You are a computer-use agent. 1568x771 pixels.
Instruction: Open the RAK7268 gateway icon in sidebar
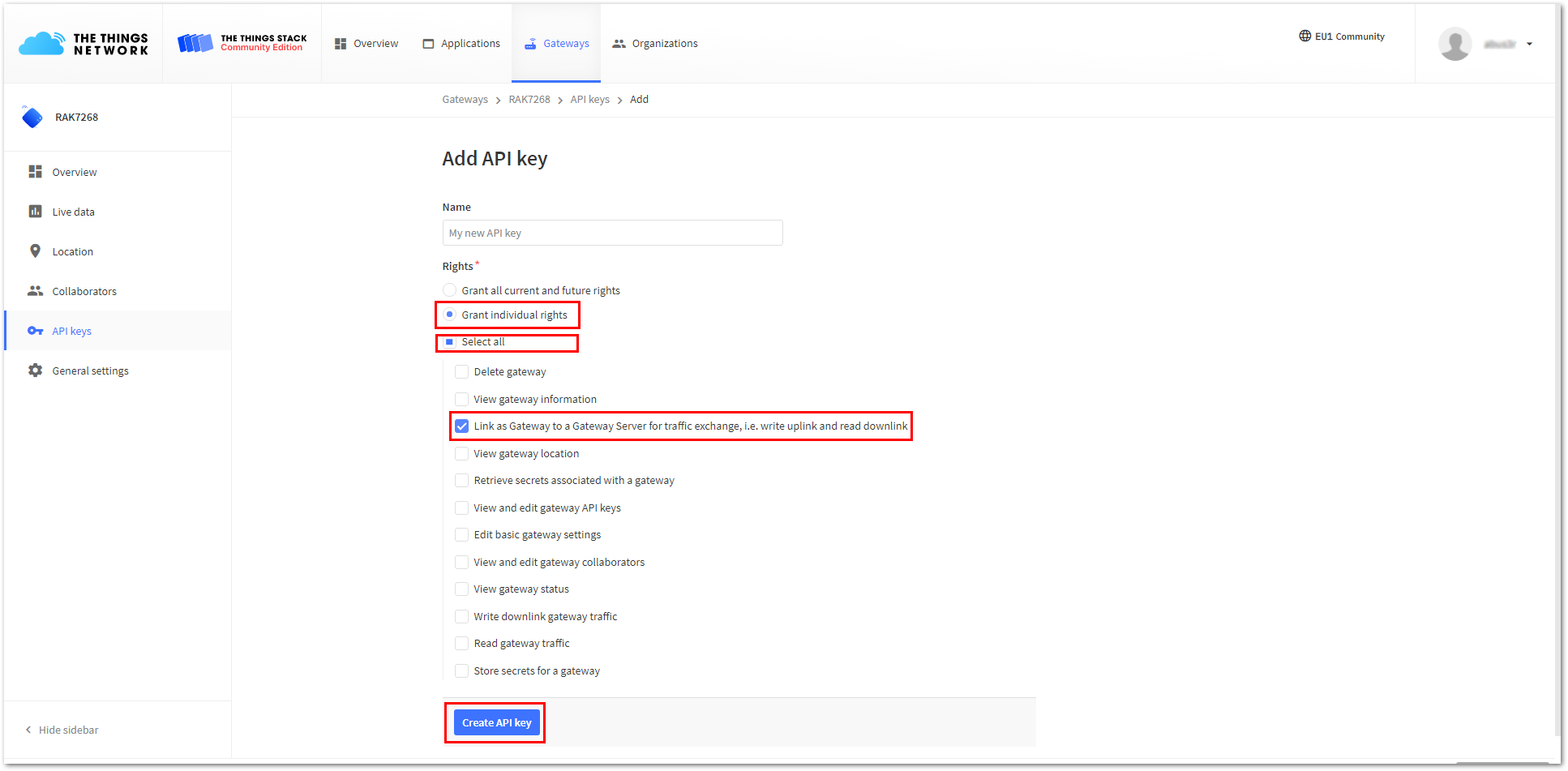pyautogui.click(x=32, y=117)
